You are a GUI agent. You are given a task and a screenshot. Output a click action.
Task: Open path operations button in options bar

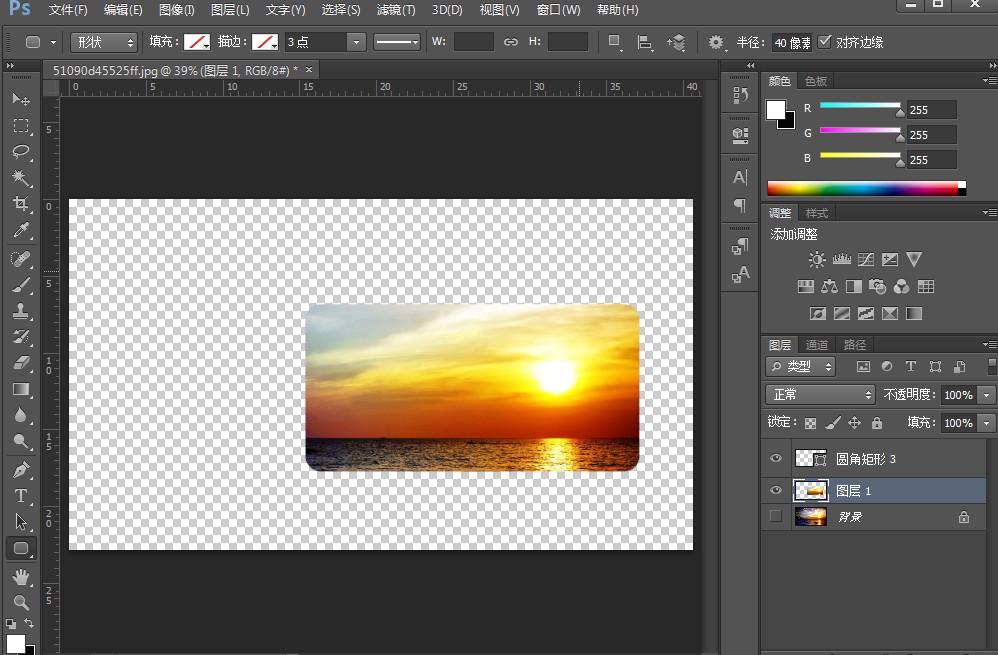[x=614, y=42]
